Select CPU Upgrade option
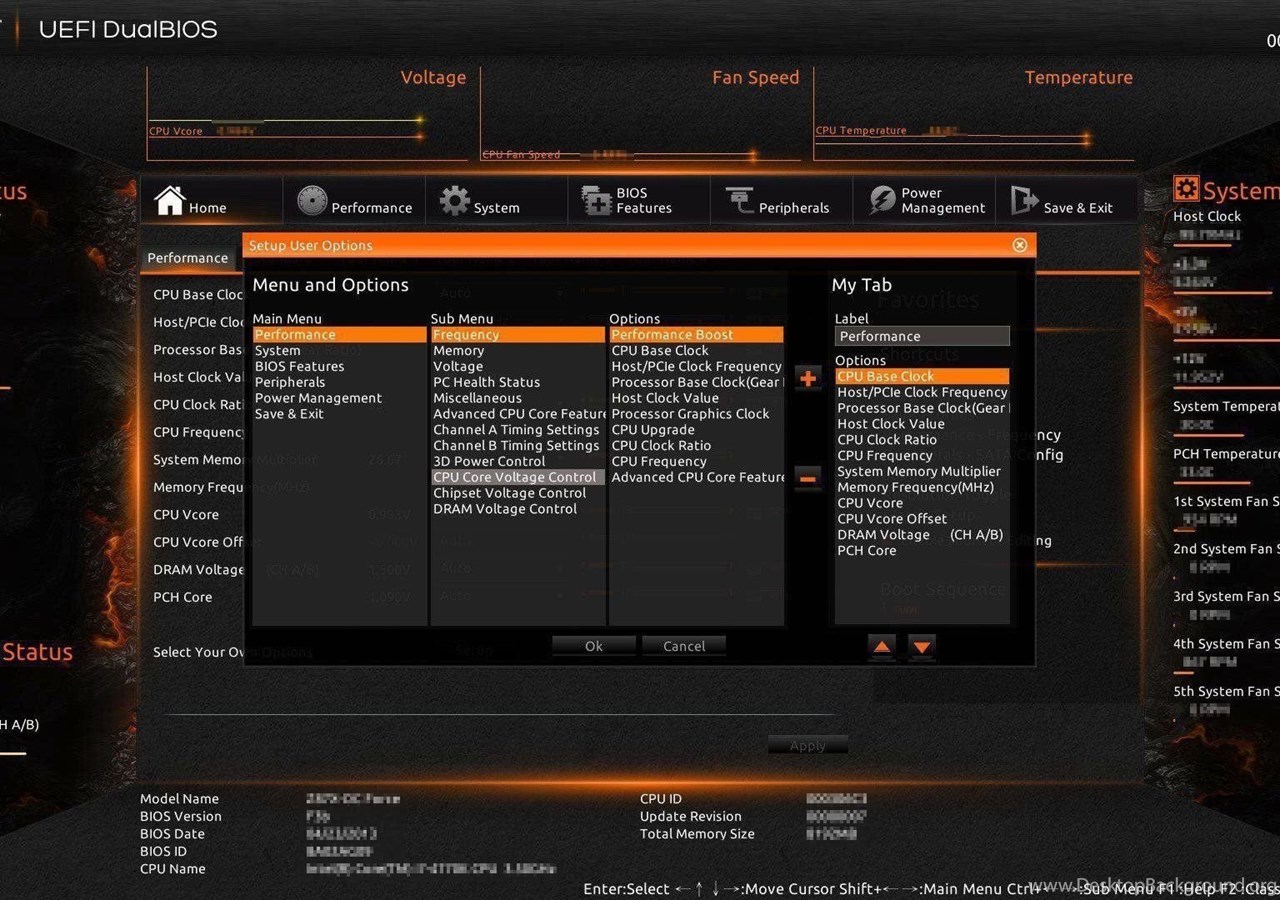This screenshot has width=1280, height=900. (x=697, y=430)
